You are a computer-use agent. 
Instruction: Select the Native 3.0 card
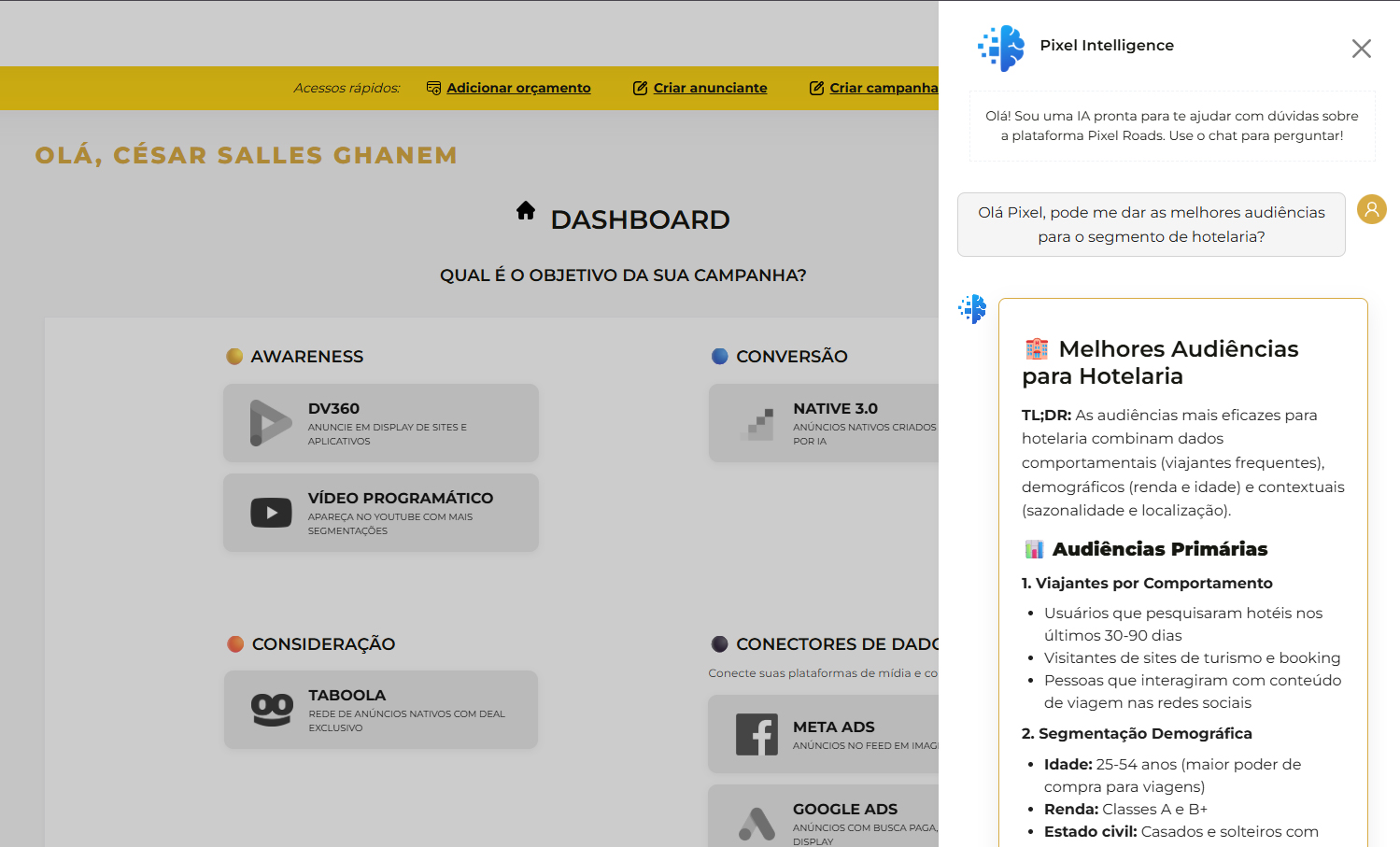point(824,423)
